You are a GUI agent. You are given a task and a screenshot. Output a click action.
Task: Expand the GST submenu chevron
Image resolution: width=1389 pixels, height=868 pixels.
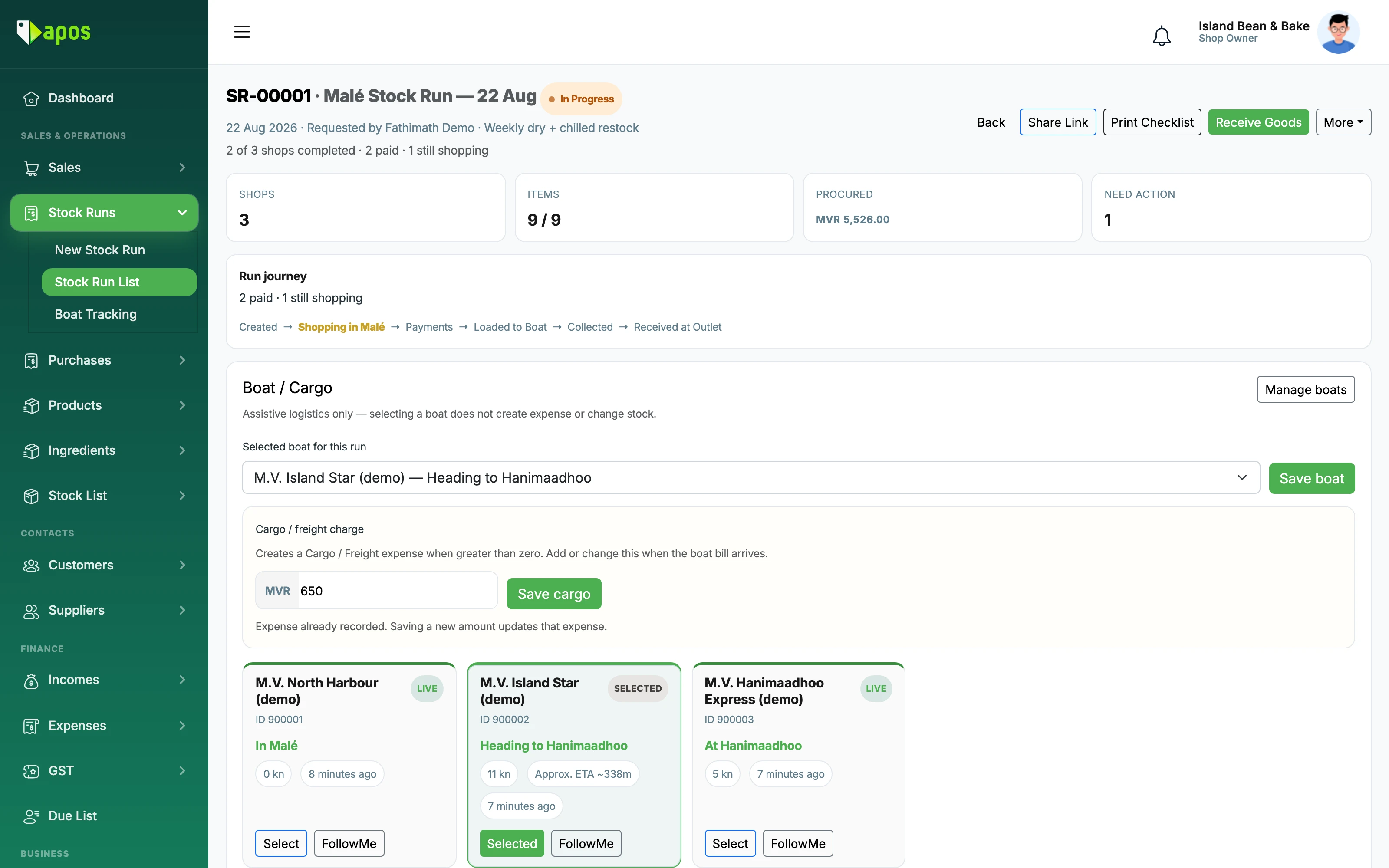click(x=182, y=771)
